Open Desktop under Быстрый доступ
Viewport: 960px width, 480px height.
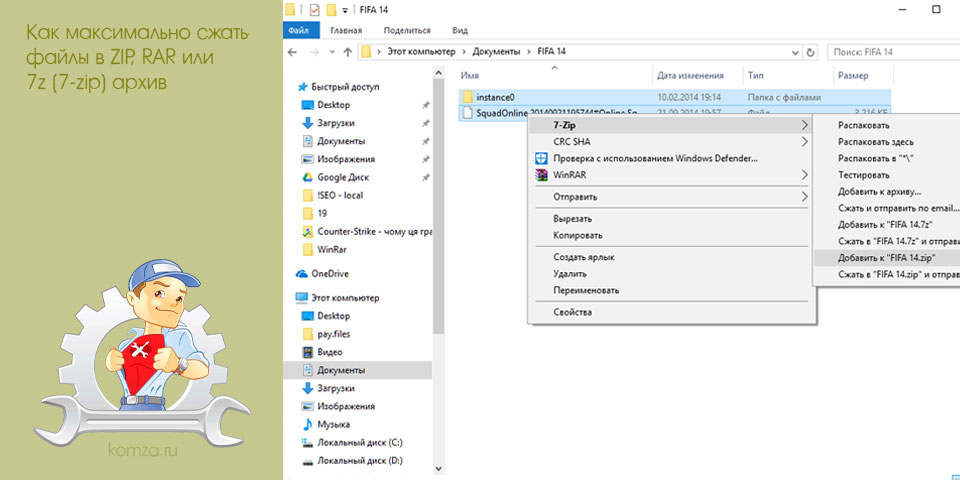333,105
